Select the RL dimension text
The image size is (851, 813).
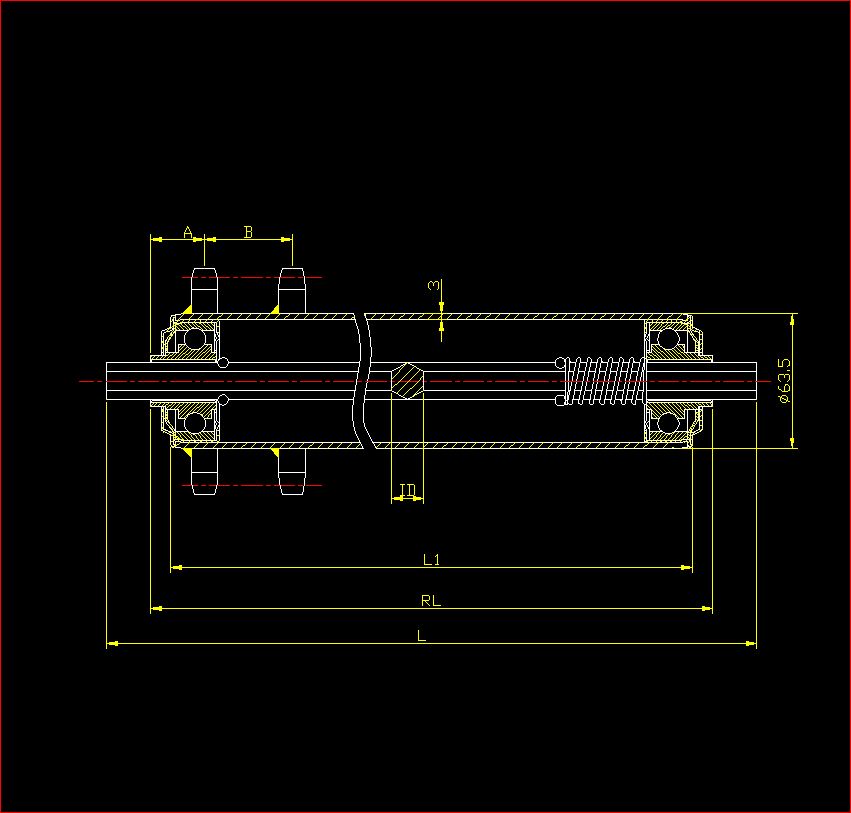[x=431, y=601]
